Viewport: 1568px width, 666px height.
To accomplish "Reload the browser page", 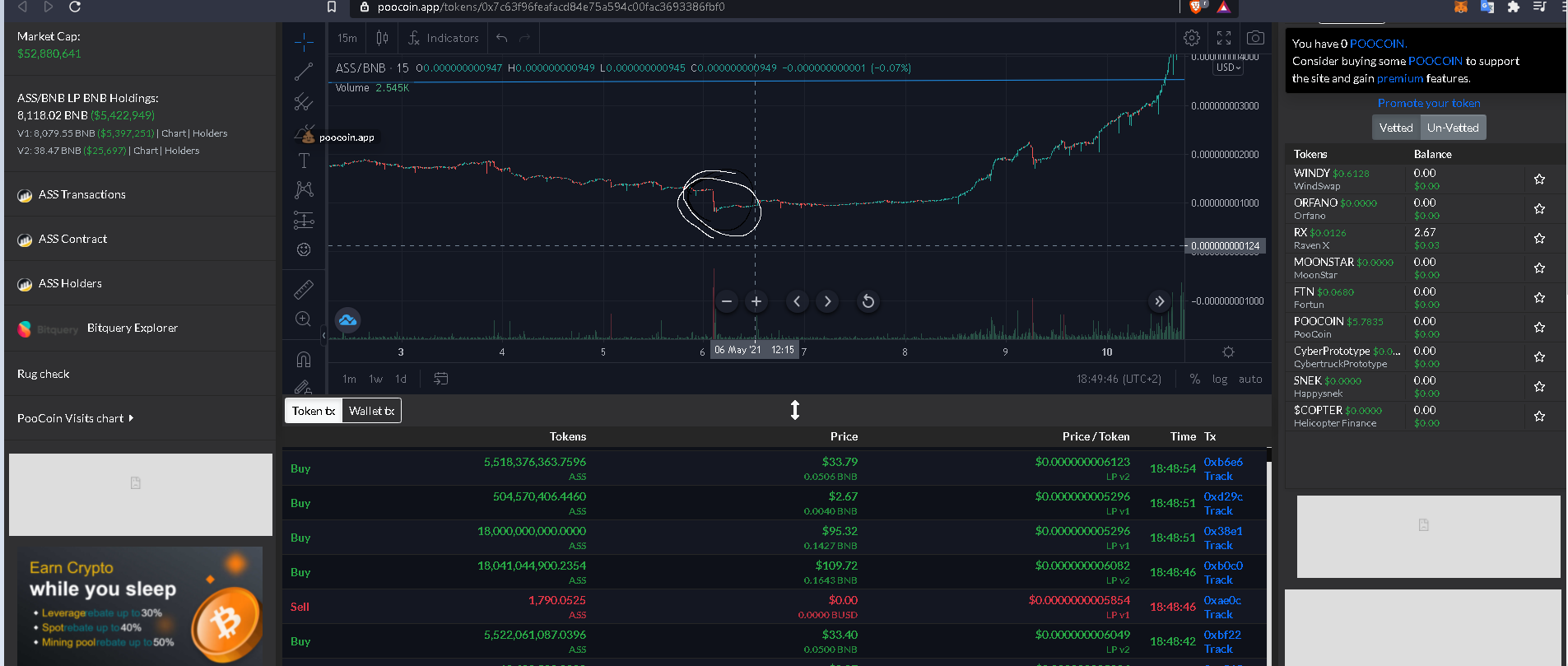I will [x=75, y=7].
